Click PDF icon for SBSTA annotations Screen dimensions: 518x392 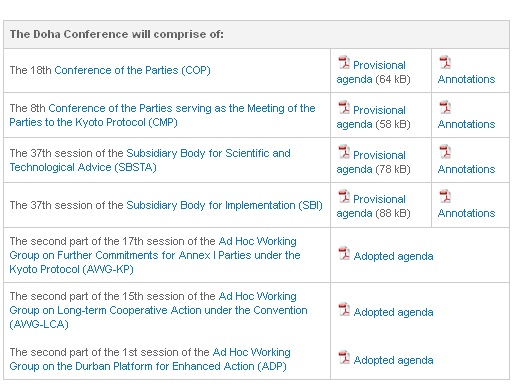(445, 152)
